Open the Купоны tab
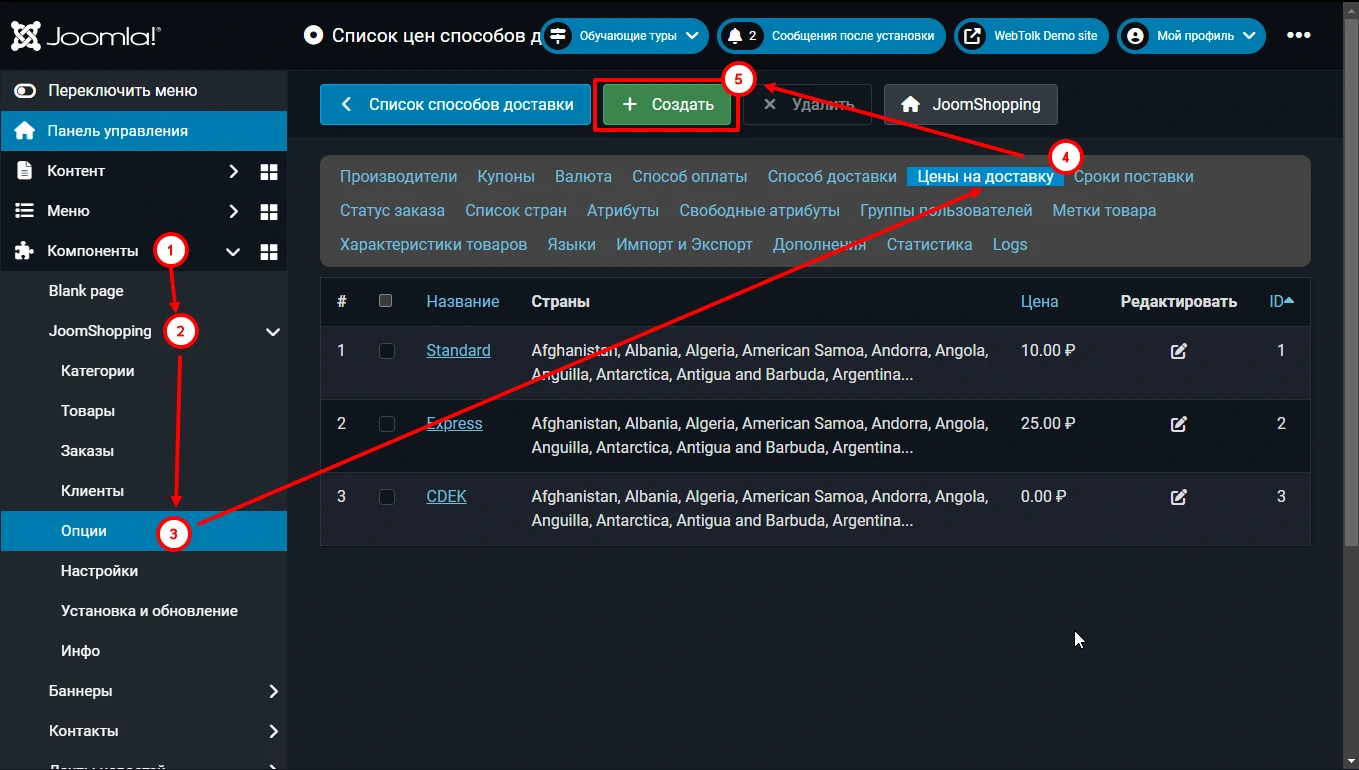Viewport: 1359px width, 770px height. (506, 177)
